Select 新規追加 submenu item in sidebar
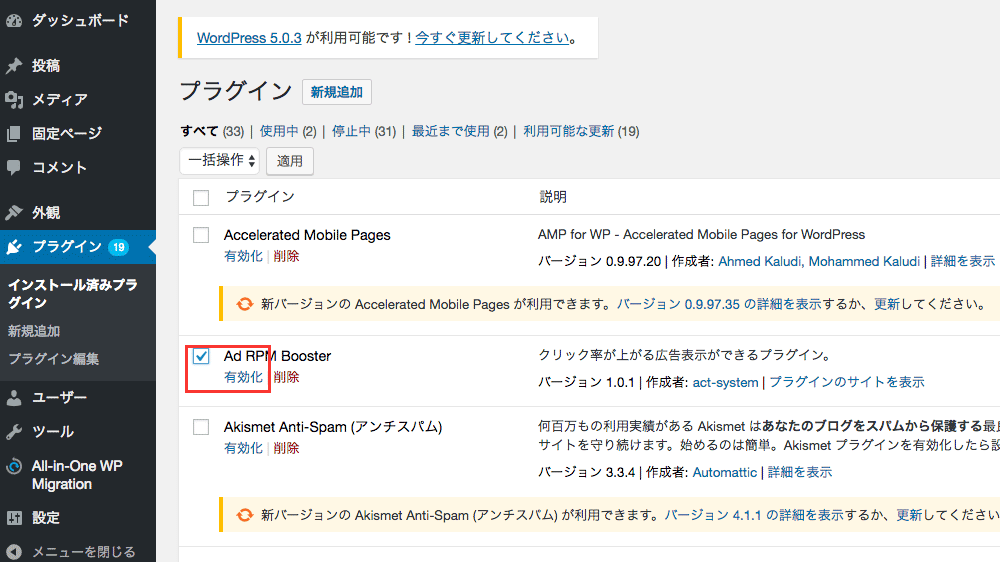Screen dimensions: 1000x562 click(34, 331)
